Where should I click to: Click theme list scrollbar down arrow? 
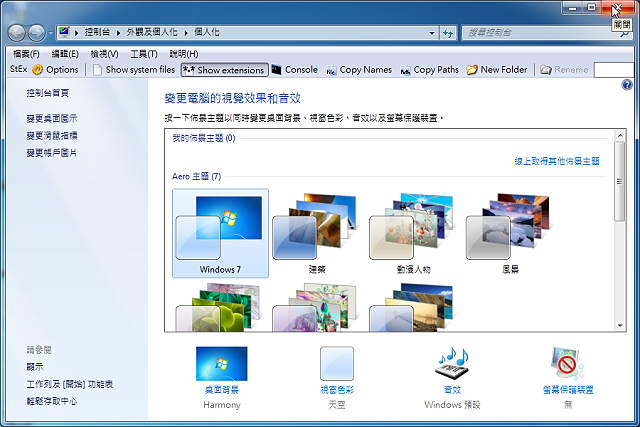(620, 325)
